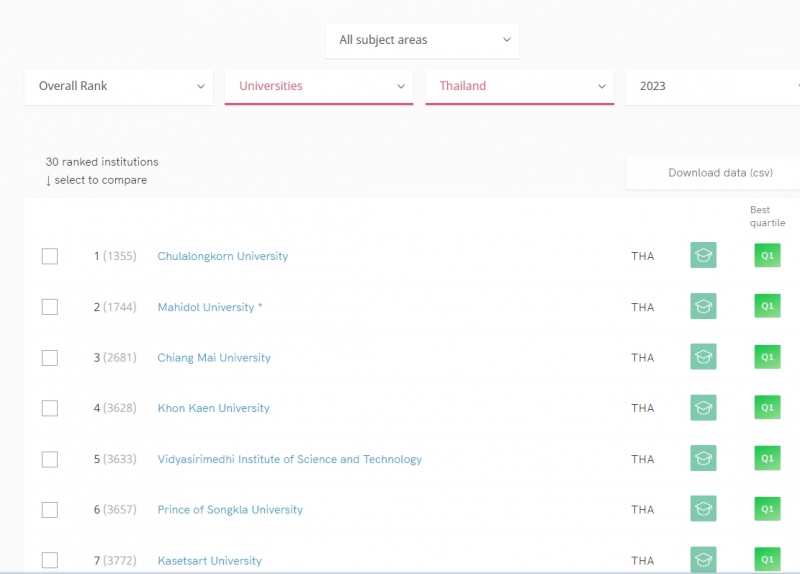Screen dimensions: 800x574
Task: Open Vidyasirimedhi Institute of Science and Technology link
Action: point(289,459)
